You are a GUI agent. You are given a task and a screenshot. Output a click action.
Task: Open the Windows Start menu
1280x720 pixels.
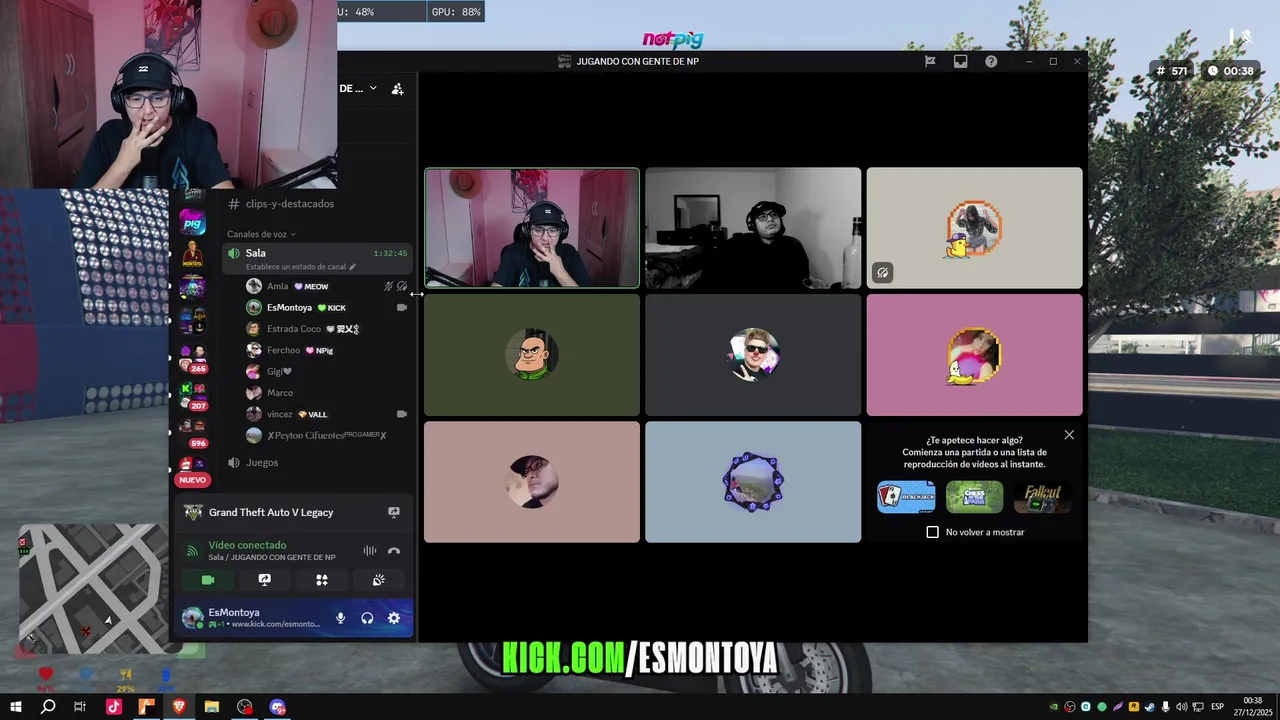[x=15, y=707]
